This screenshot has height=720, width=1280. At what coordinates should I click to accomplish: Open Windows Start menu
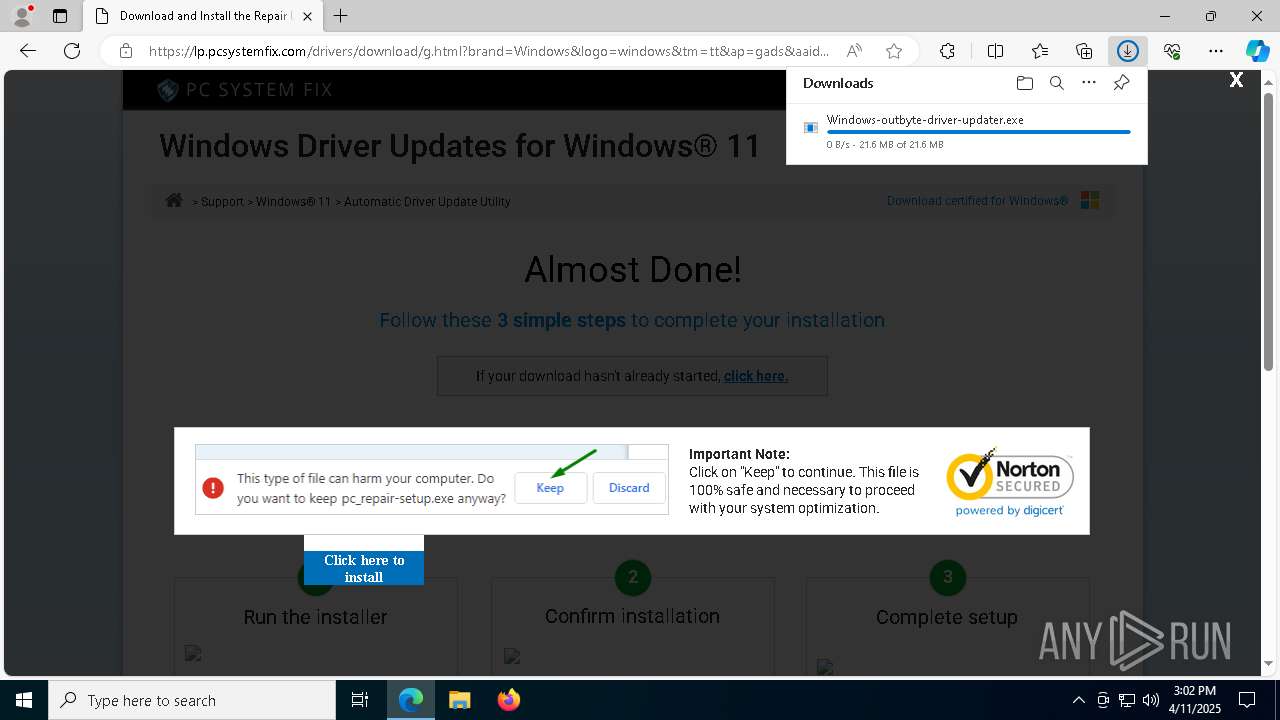pos(24,700)
